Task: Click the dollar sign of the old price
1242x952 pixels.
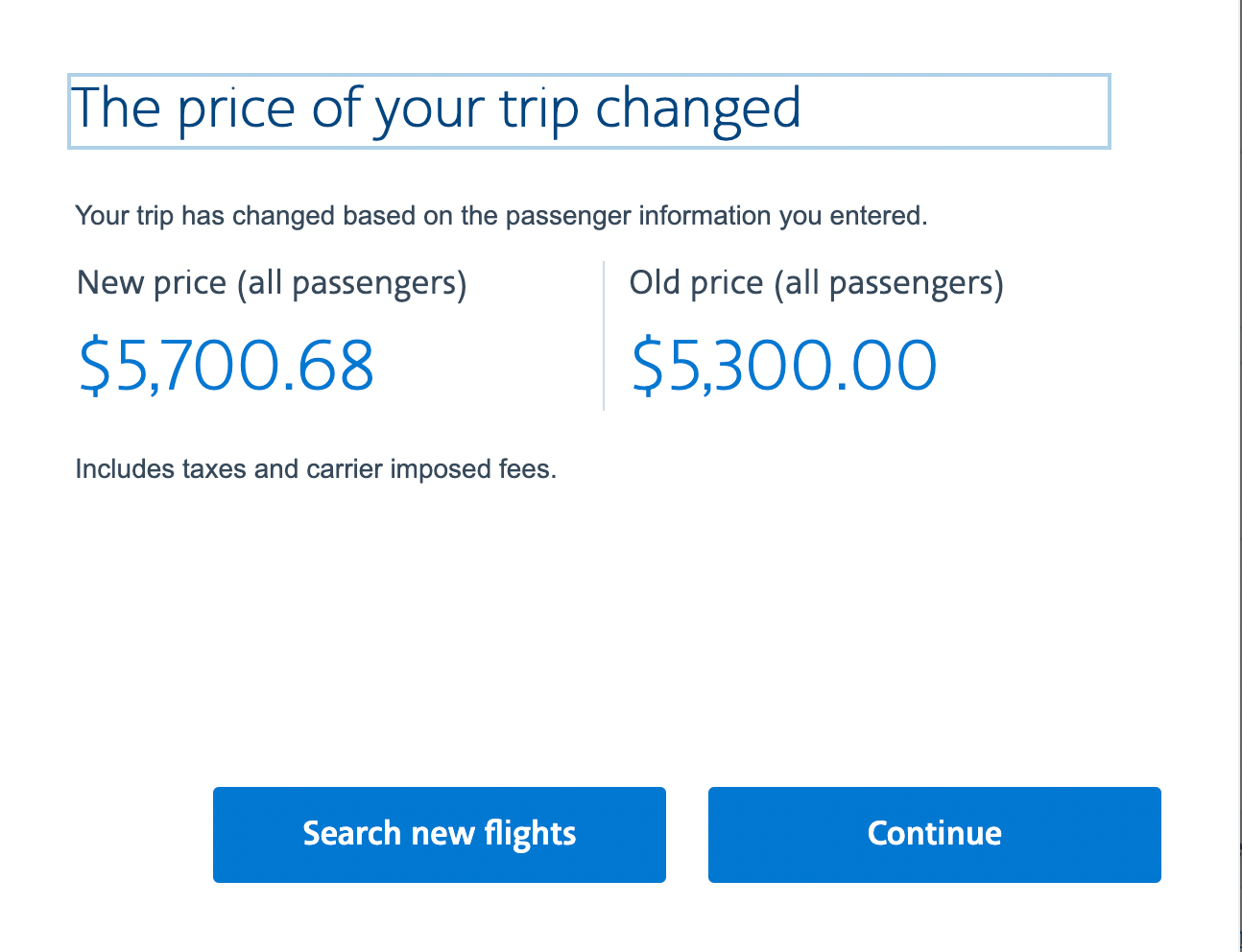Action: [649, 367]
